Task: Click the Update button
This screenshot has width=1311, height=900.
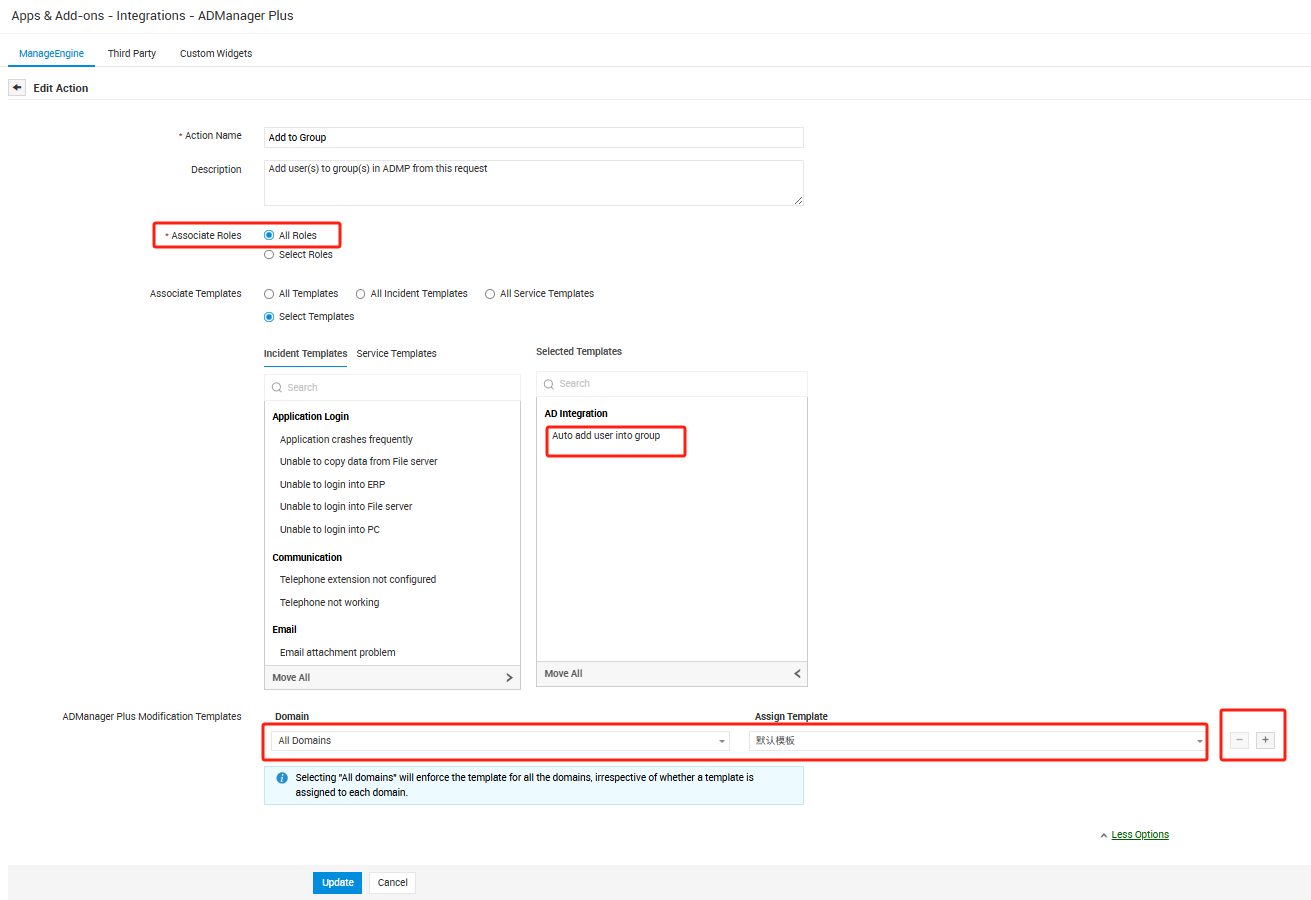Action: coord(337,883)
